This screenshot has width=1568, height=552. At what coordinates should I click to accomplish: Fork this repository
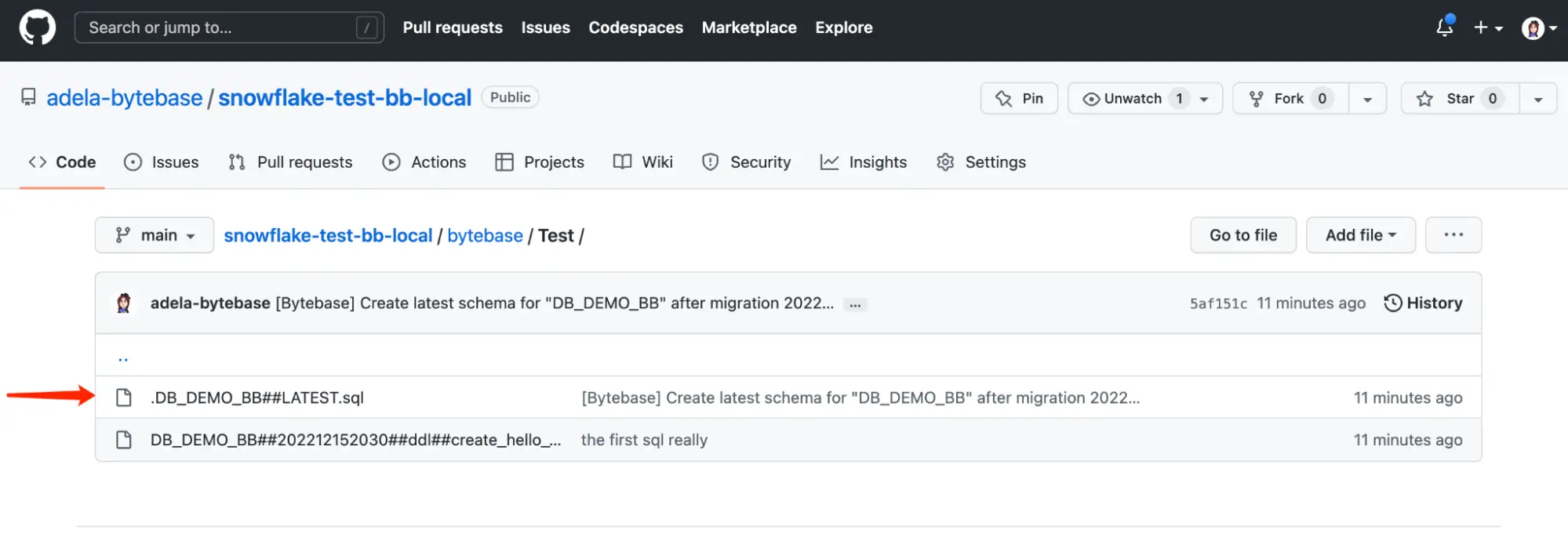(1290, 98)
